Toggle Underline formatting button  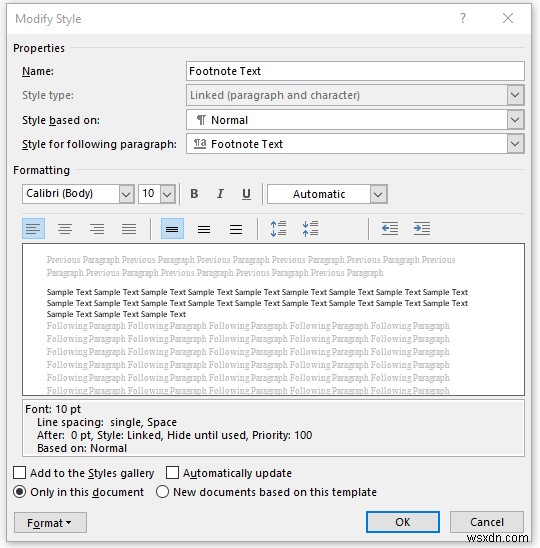click(x=246, y=194)
